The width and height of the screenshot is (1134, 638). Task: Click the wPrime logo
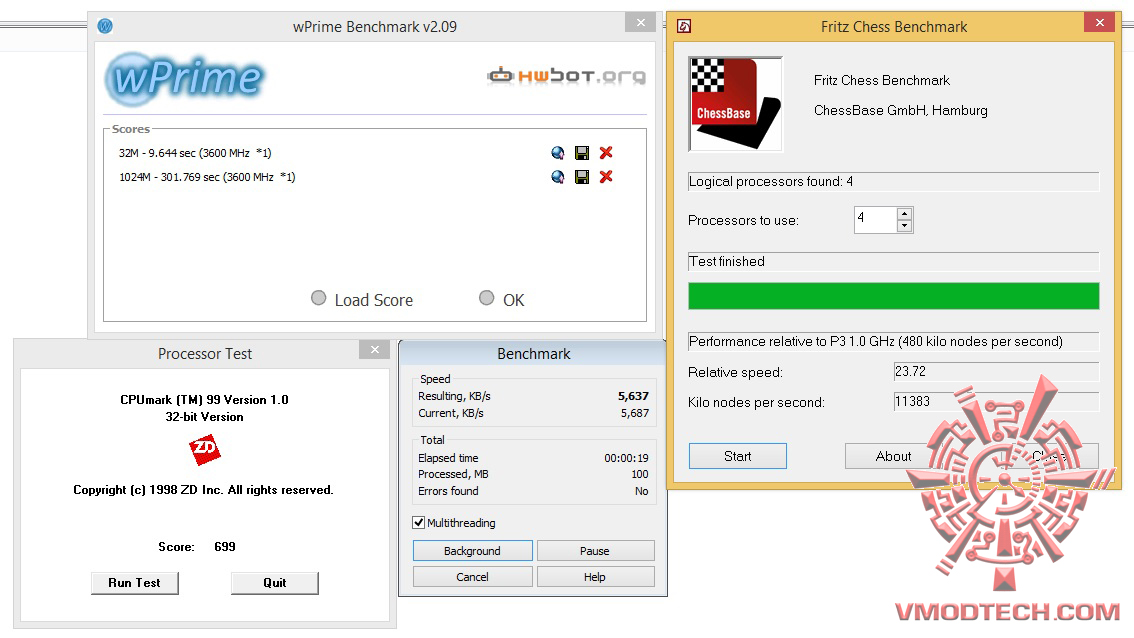click(185, 78)
